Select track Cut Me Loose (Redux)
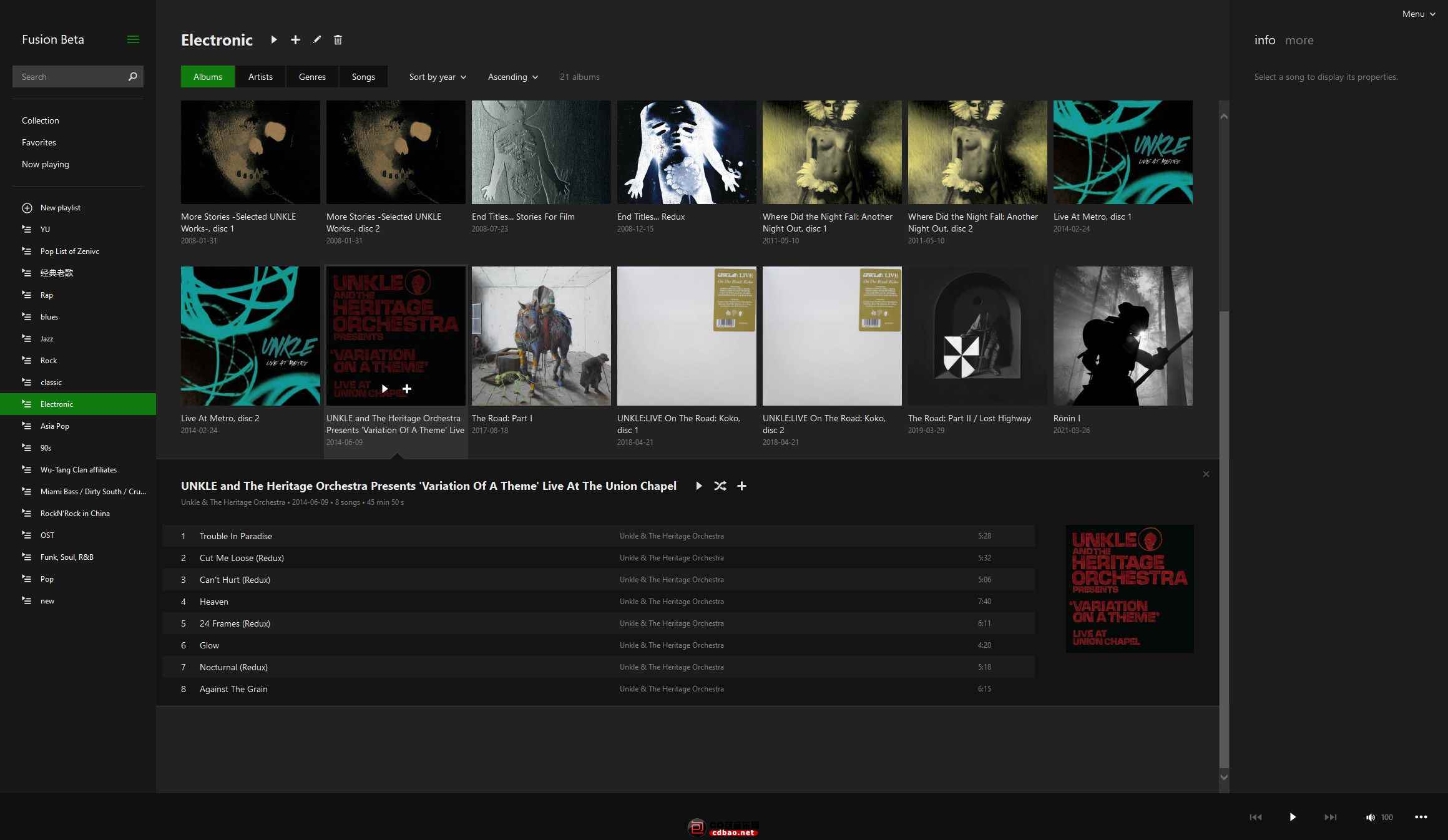This screenshot has width=1448, height=840. click(599, 557)
